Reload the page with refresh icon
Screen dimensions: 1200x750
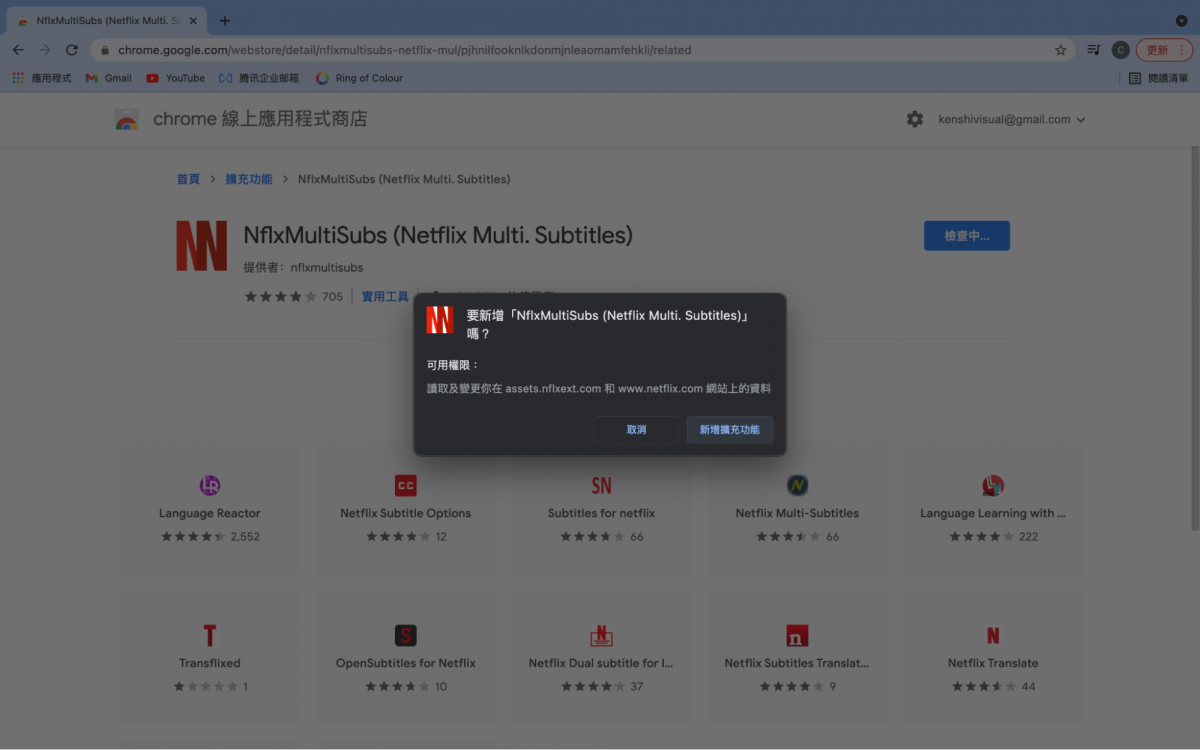coord(72,50)
